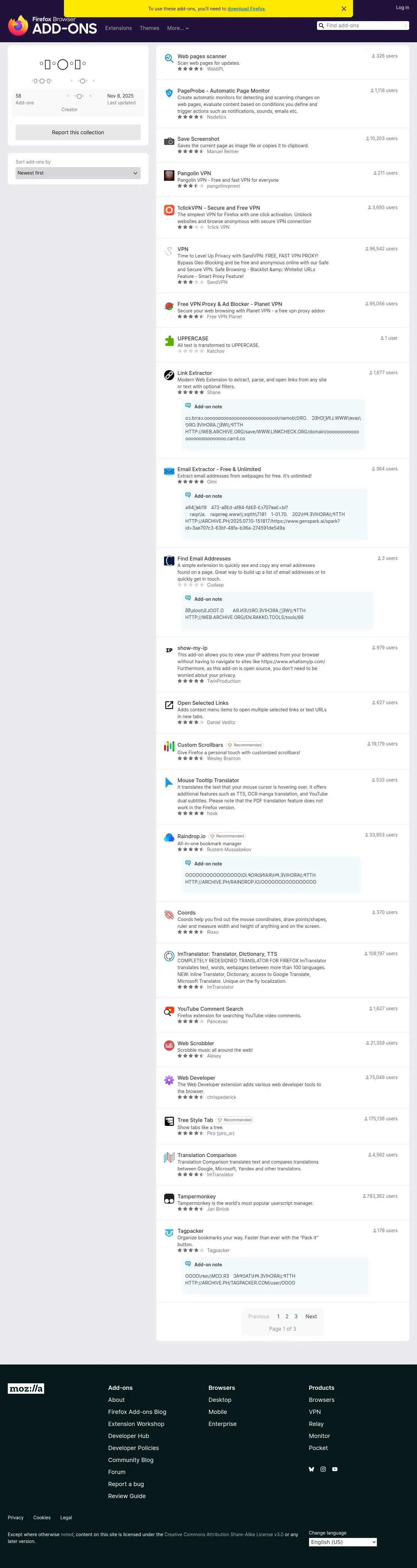Screen dimensions: 417x1568
Task: Click Report this collection button
Action: [78, 132]
